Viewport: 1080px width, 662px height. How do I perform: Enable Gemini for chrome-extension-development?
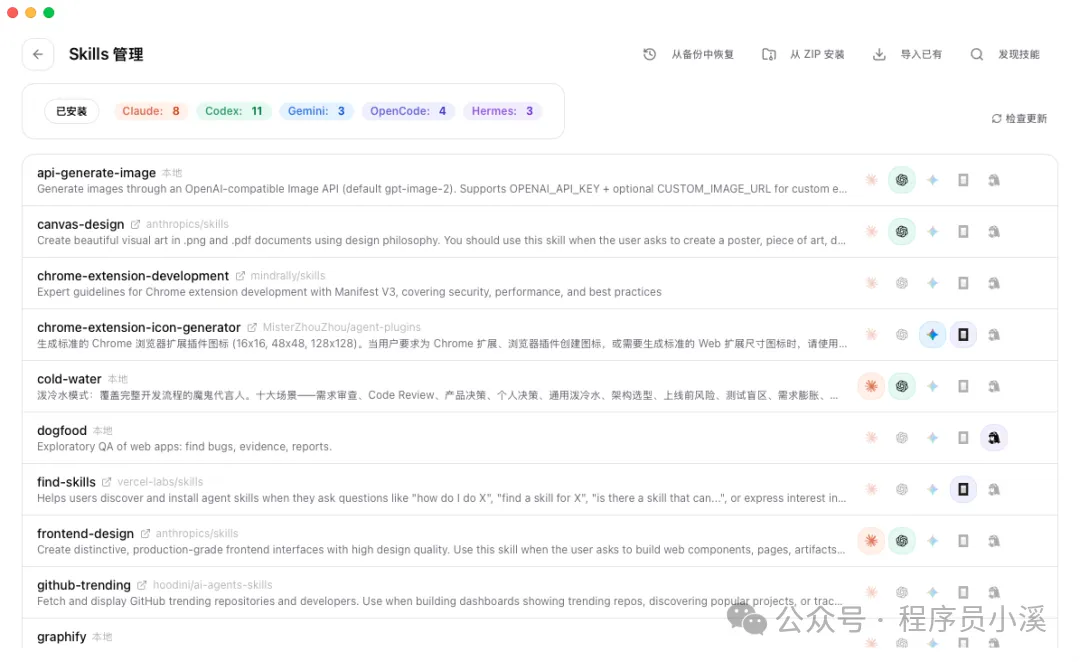(933, 284)
